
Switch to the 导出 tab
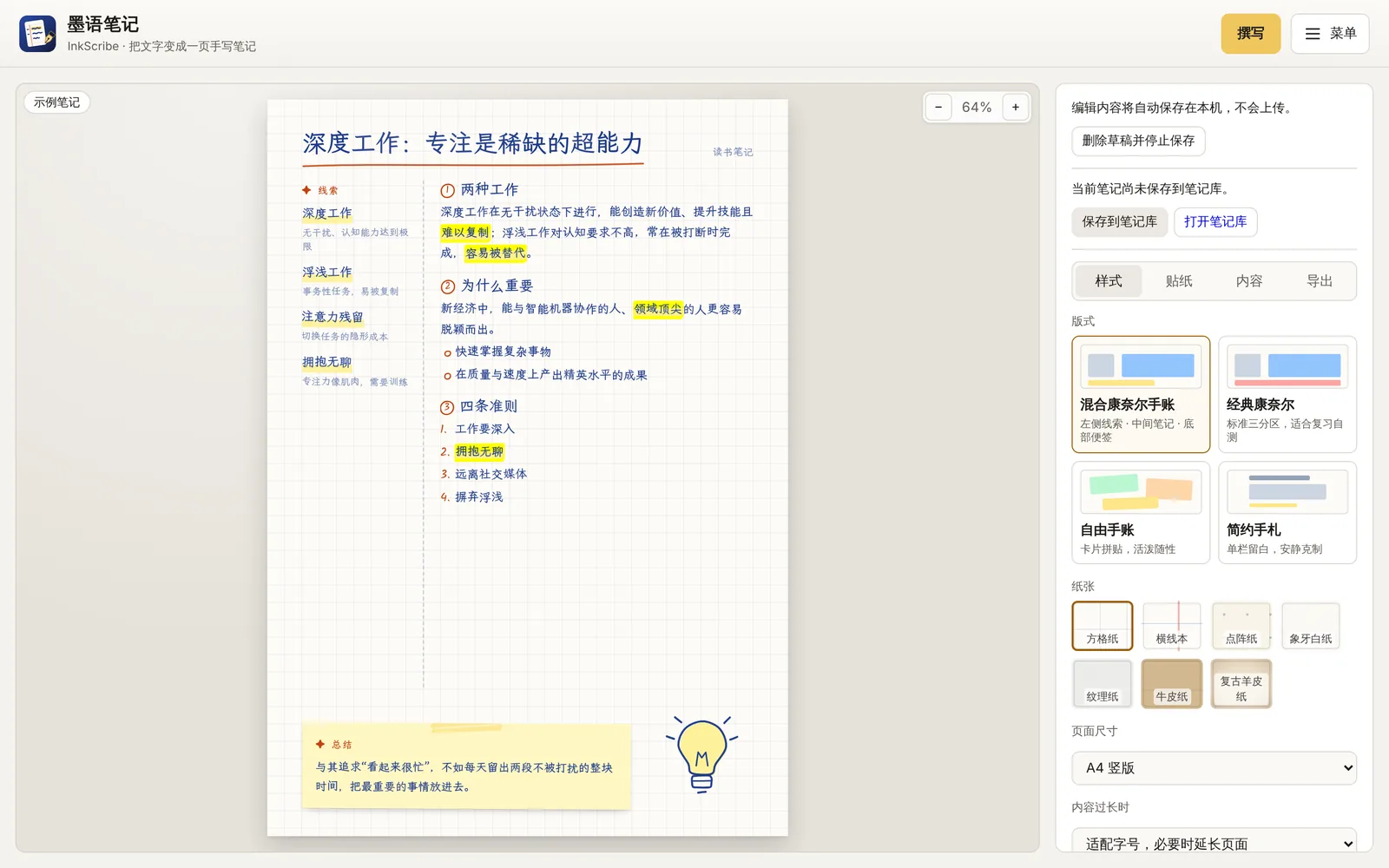point(1320,281)
